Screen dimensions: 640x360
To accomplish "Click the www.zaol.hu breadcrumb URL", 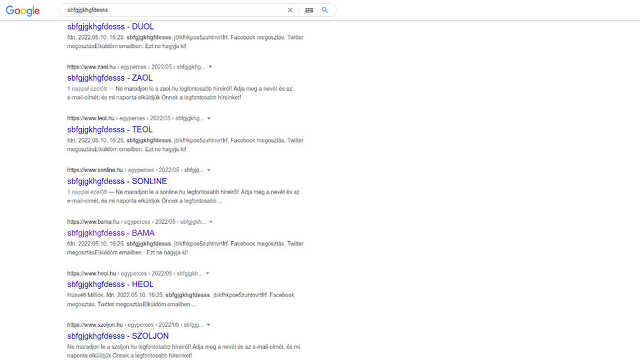I will [x=92, y=67].
